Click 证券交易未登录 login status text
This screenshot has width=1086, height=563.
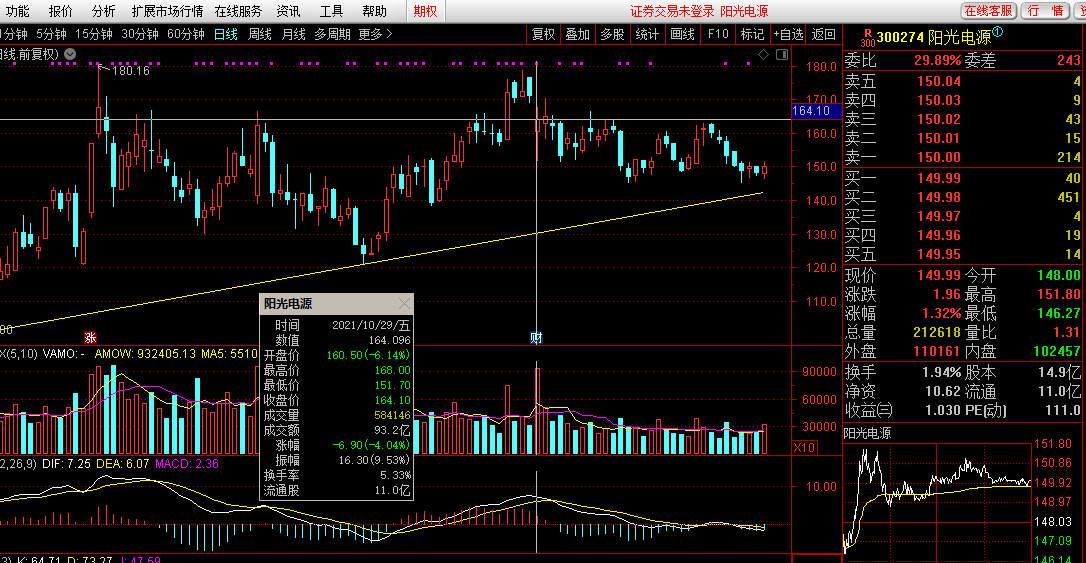672,11
